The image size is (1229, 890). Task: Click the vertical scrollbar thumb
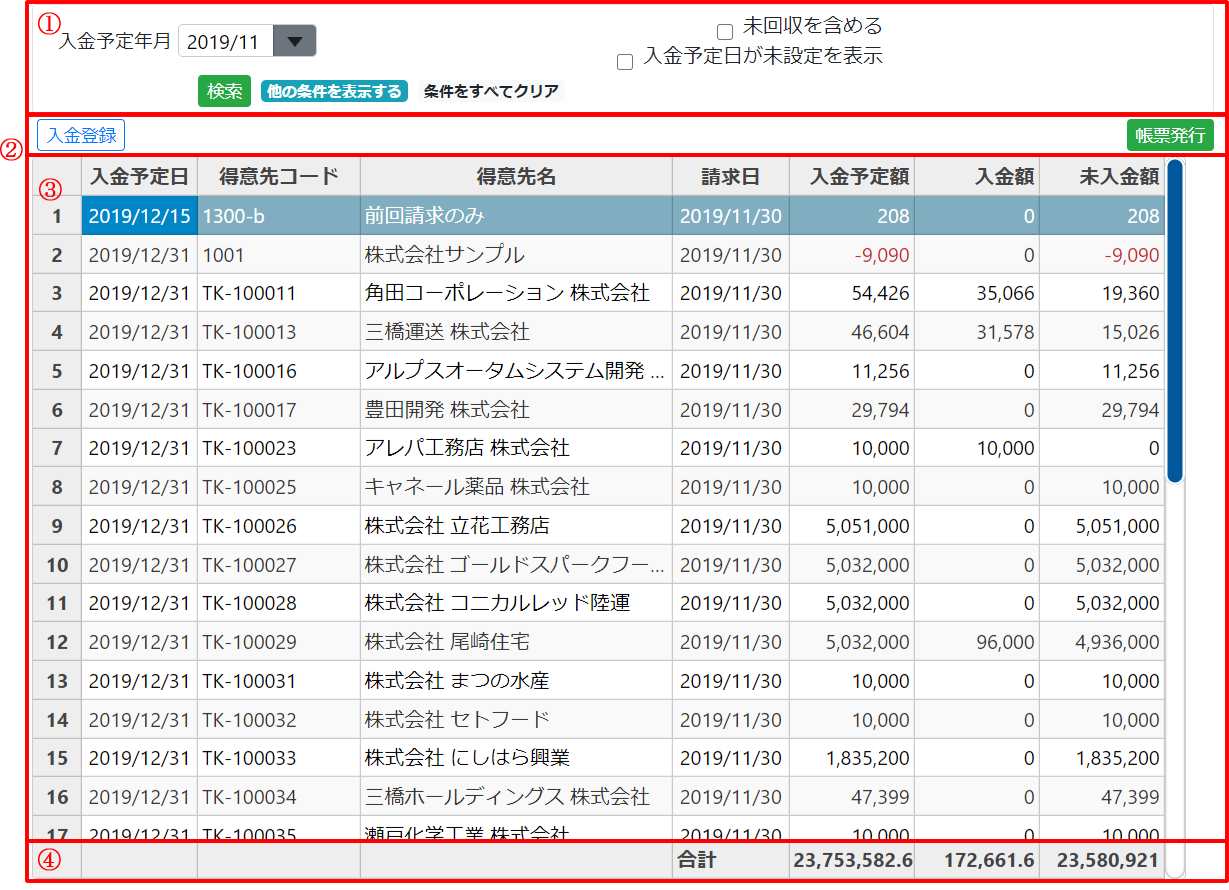click(x=1175, y=320)
